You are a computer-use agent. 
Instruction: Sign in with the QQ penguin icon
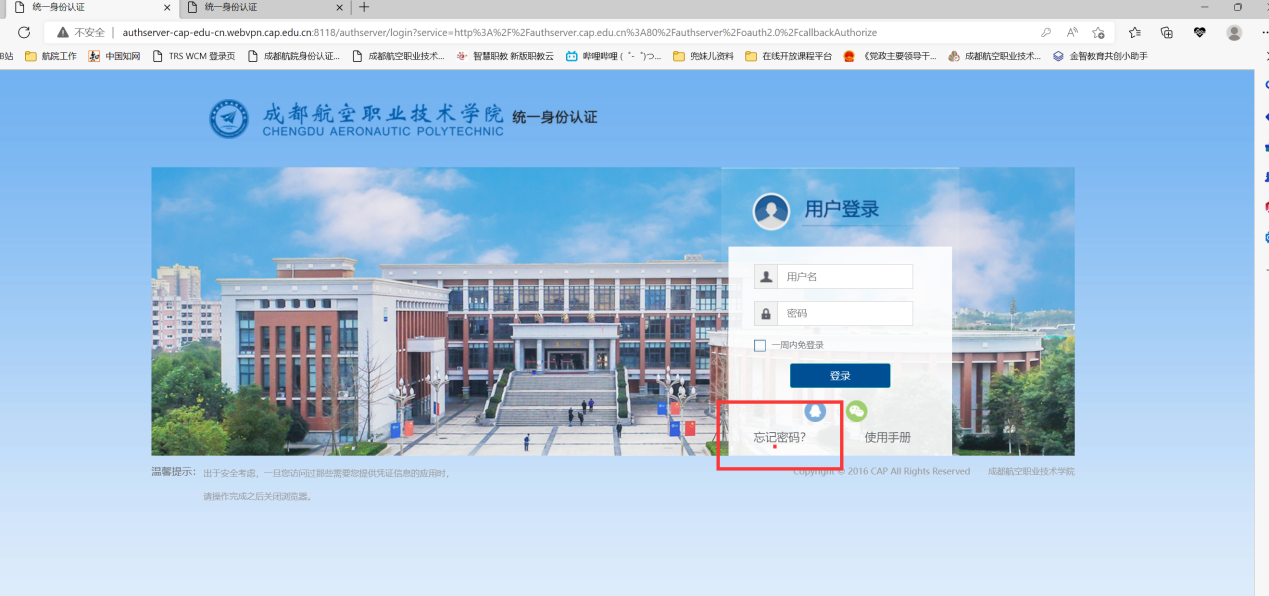click(x=815, y=411)
